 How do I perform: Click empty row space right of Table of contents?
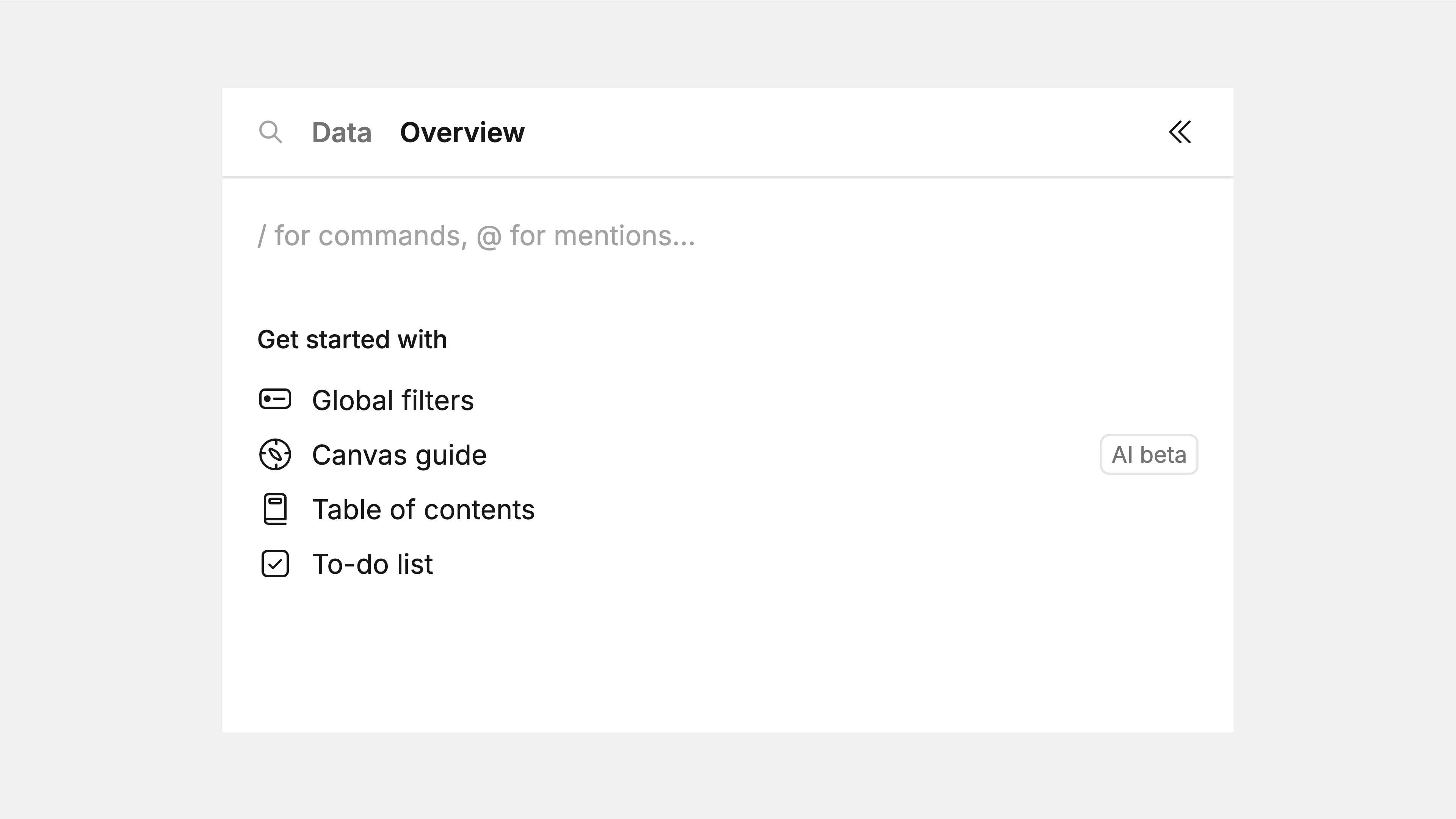[x=848, y=510]
